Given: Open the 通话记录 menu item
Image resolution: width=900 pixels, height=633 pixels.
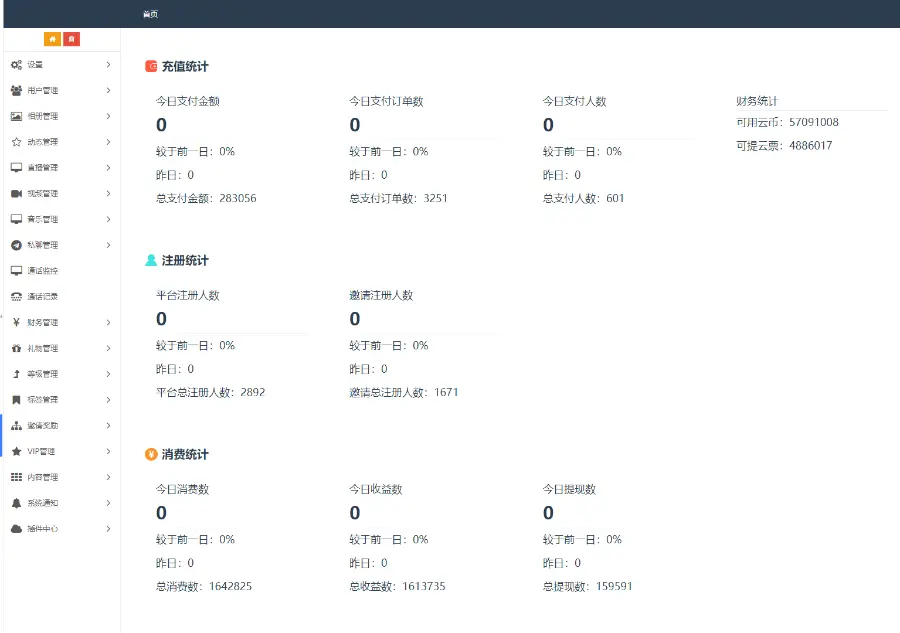Looking at the screenshot, I should click(x=42, y=297).
